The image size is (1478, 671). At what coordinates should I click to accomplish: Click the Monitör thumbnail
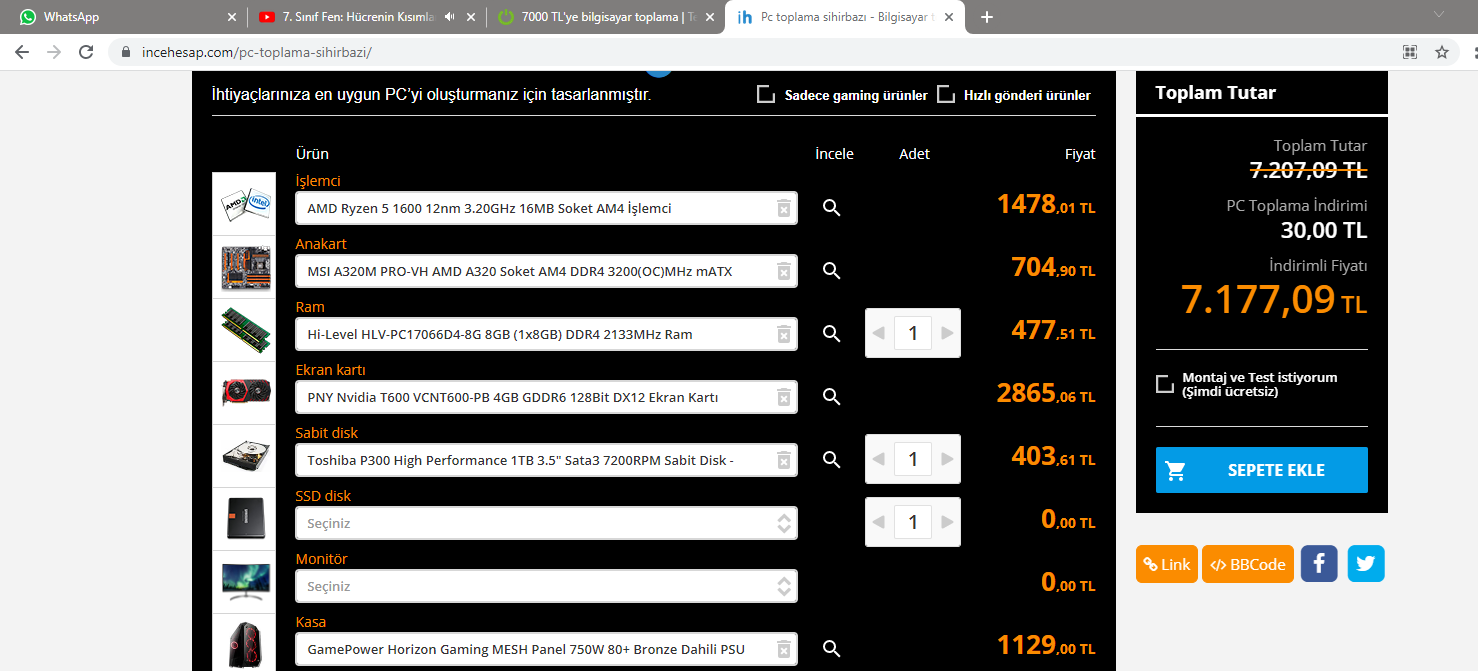tap(244, 582)
